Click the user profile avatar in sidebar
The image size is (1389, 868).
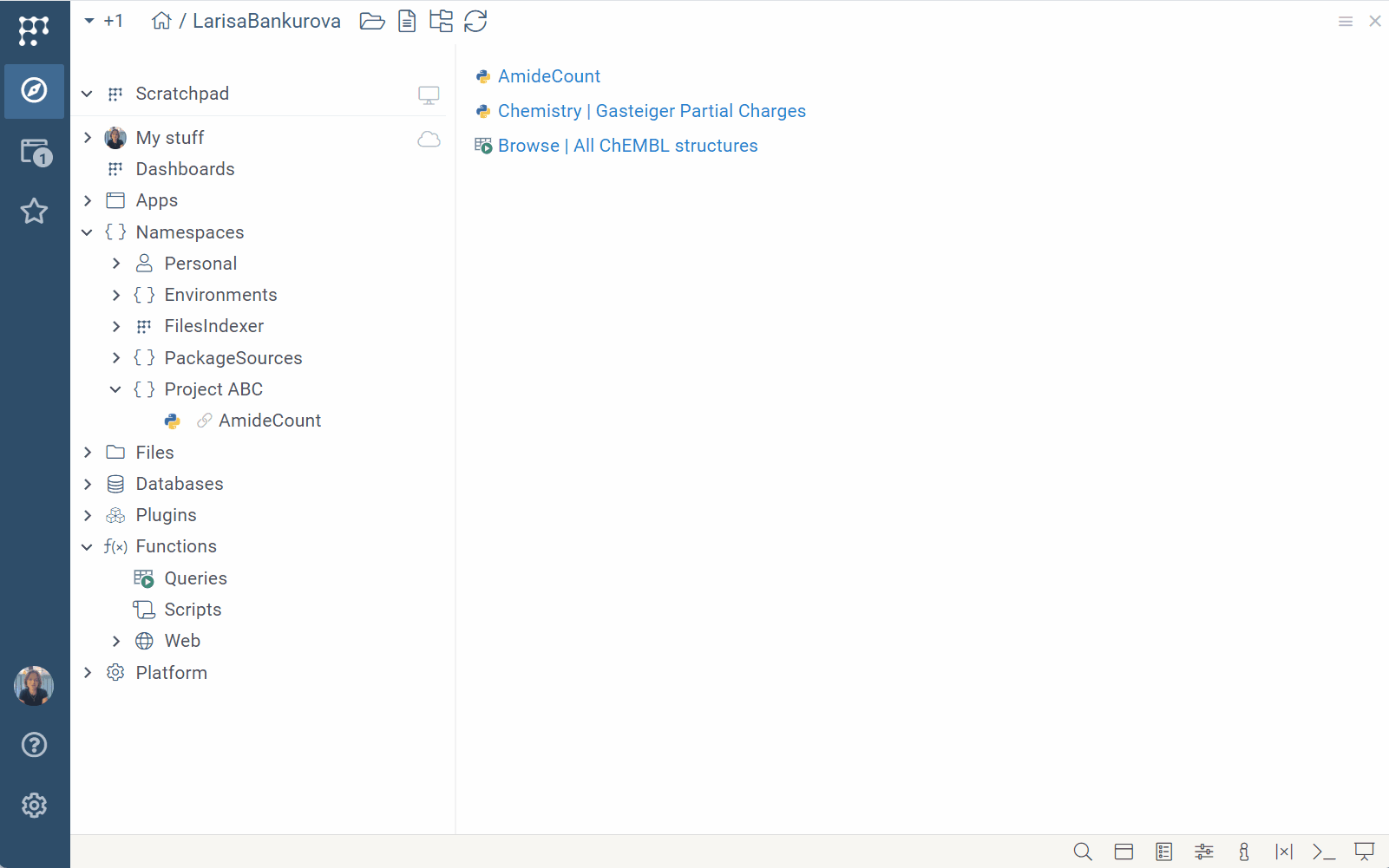point(34,686)
